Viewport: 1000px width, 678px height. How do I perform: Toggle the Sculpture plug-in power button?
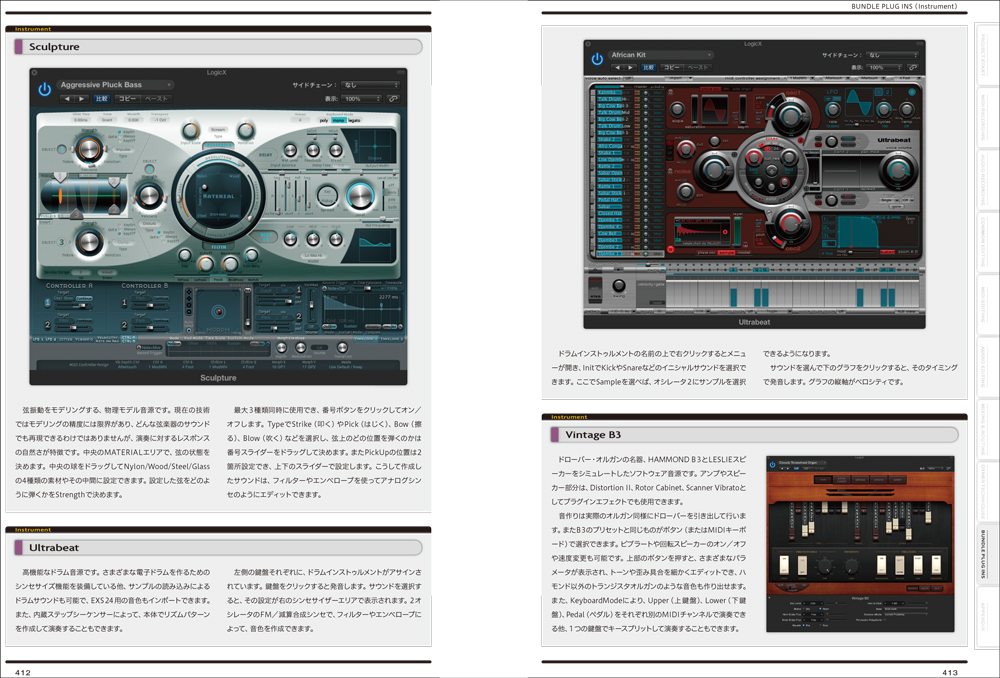(x=44, y=90)
